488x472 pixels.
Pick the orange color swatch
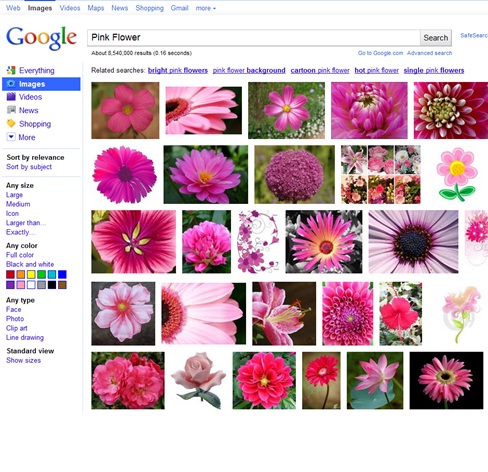21,274
